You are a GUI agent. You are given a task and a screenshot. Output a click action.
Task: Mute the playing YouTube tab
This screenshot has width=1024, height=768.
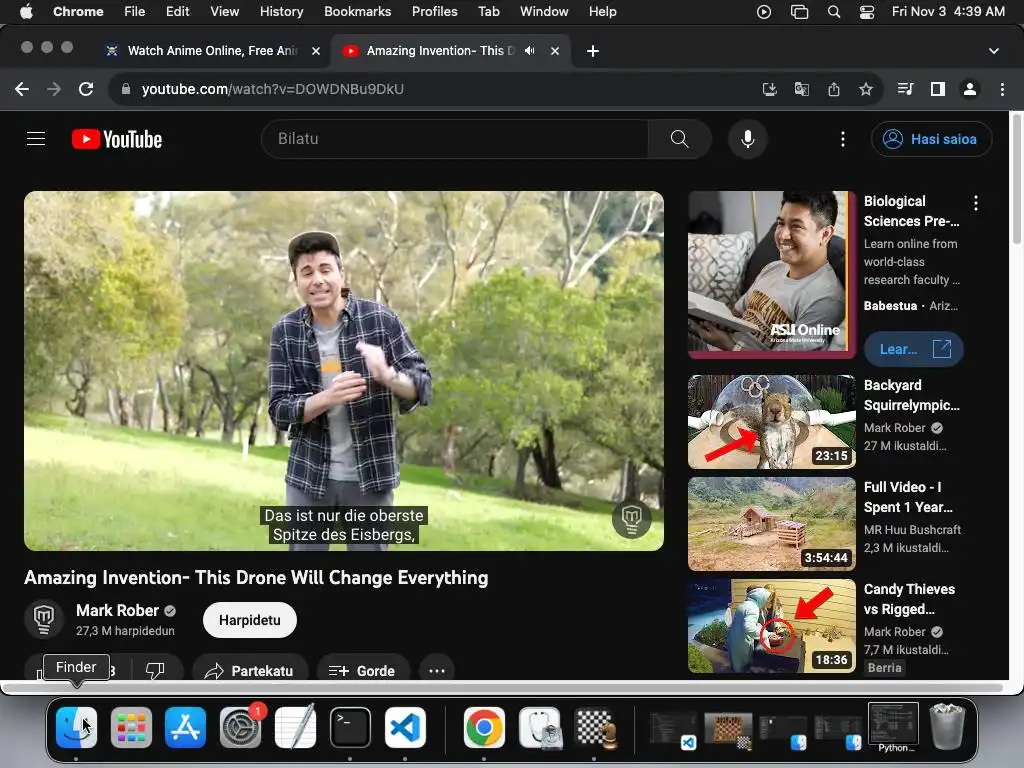coord(529,51)
